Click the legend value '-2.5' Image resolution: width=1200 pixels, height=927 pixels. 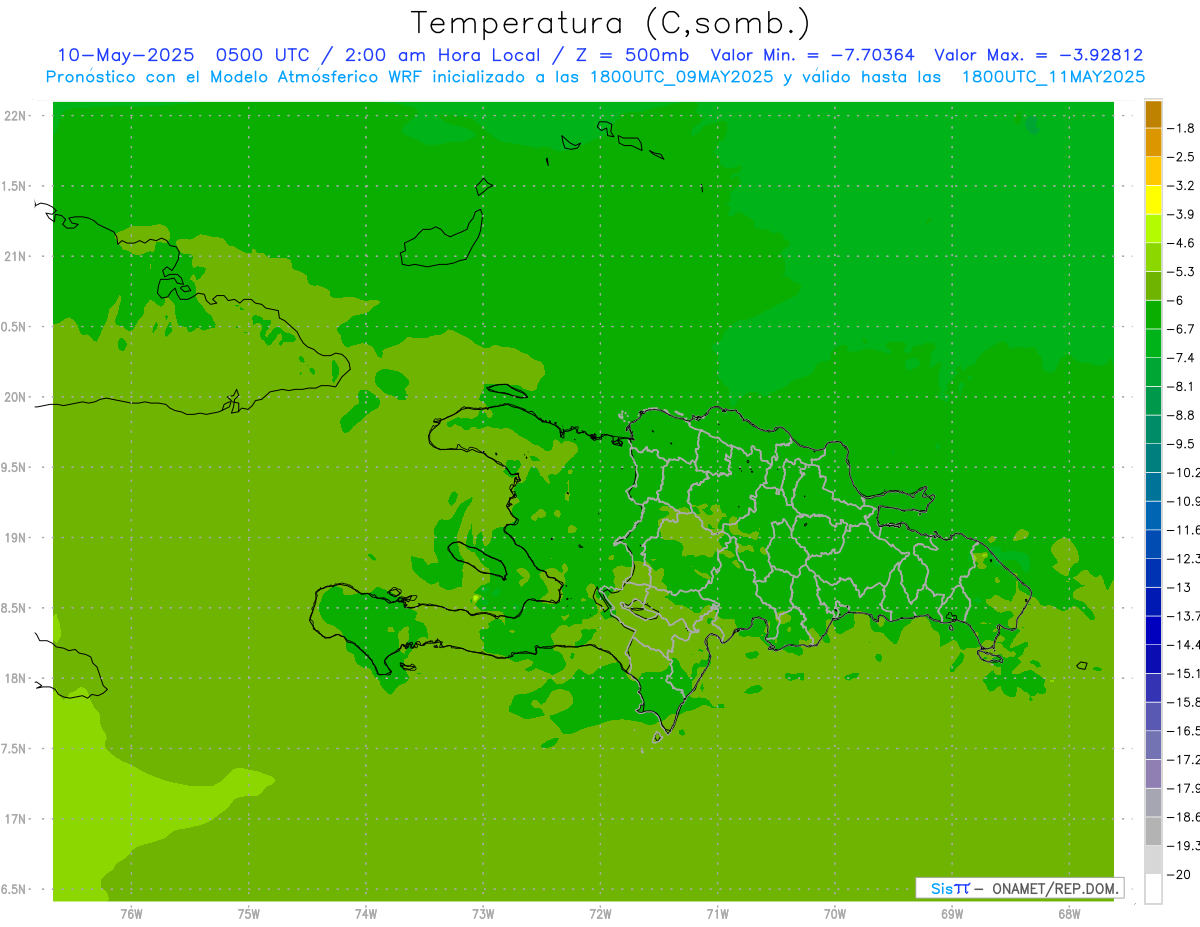pyautogui.click(x=1181, y=157)
